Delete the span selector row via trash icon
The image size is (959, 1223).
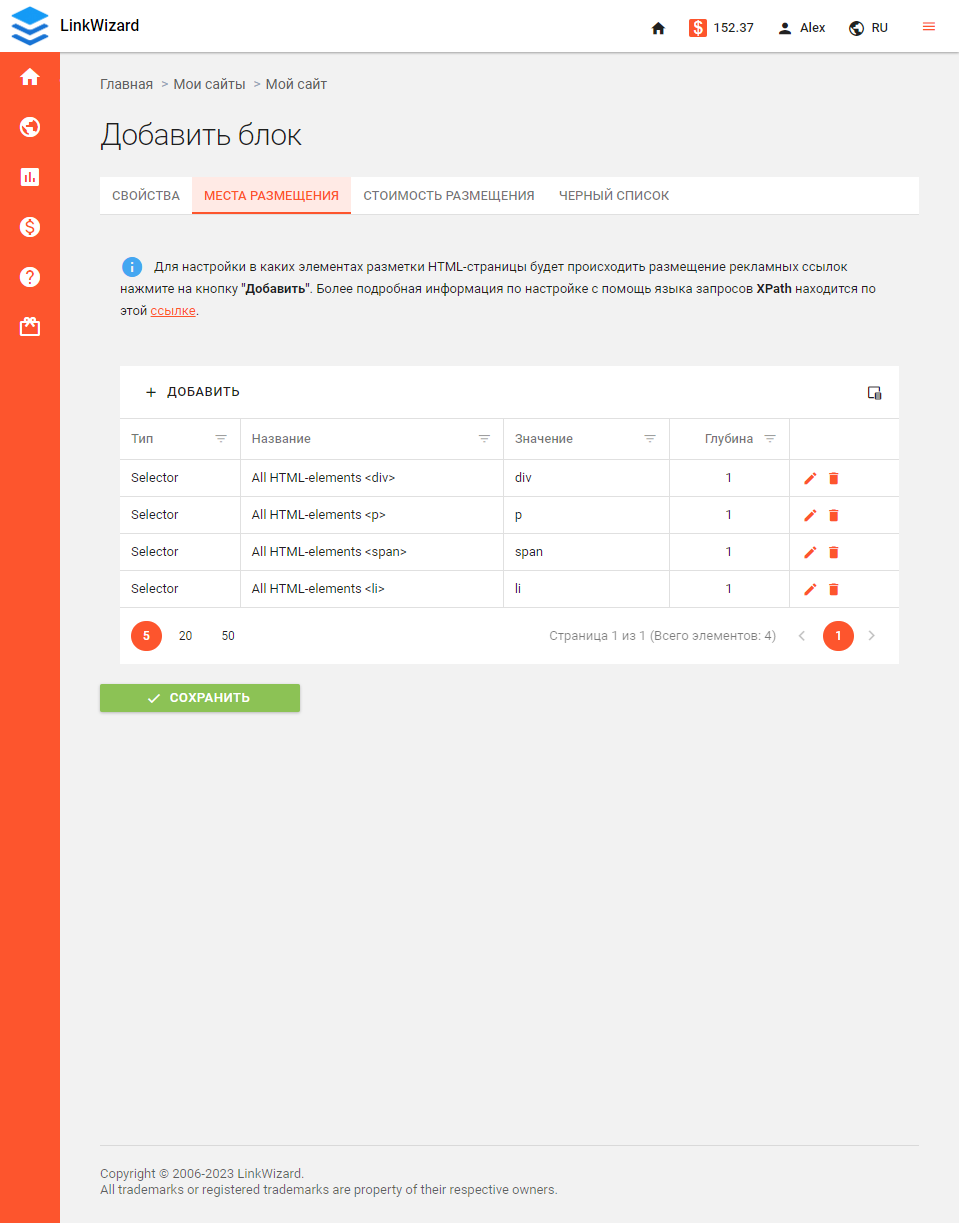pyautogui.click(x=834, y=552)
